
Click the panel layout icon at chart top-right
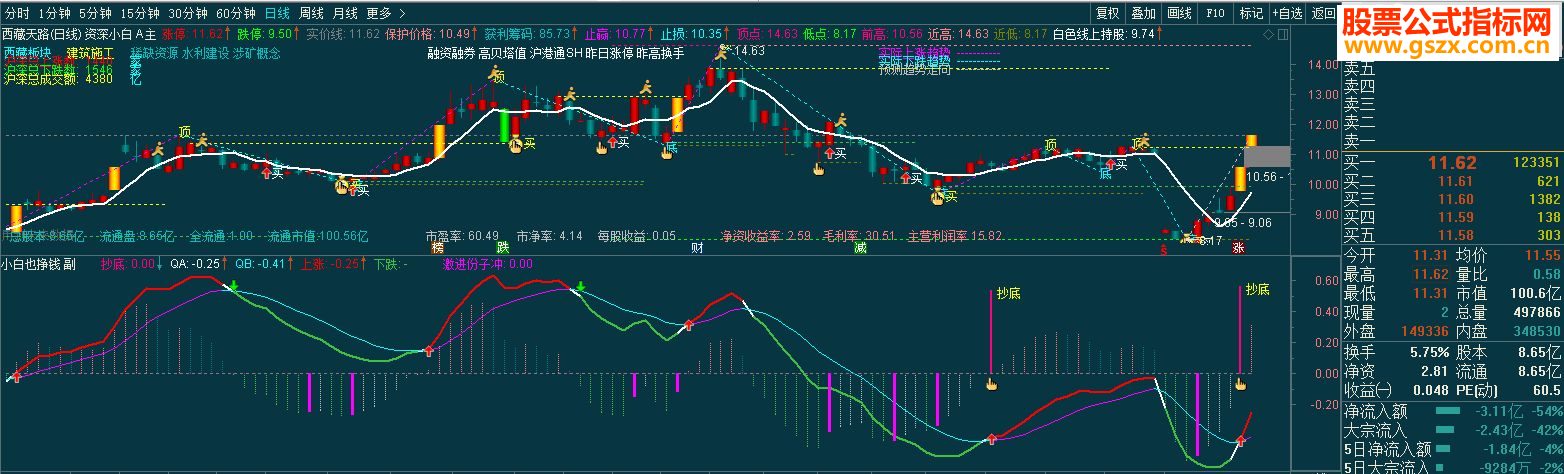(x=1282, y=33)
